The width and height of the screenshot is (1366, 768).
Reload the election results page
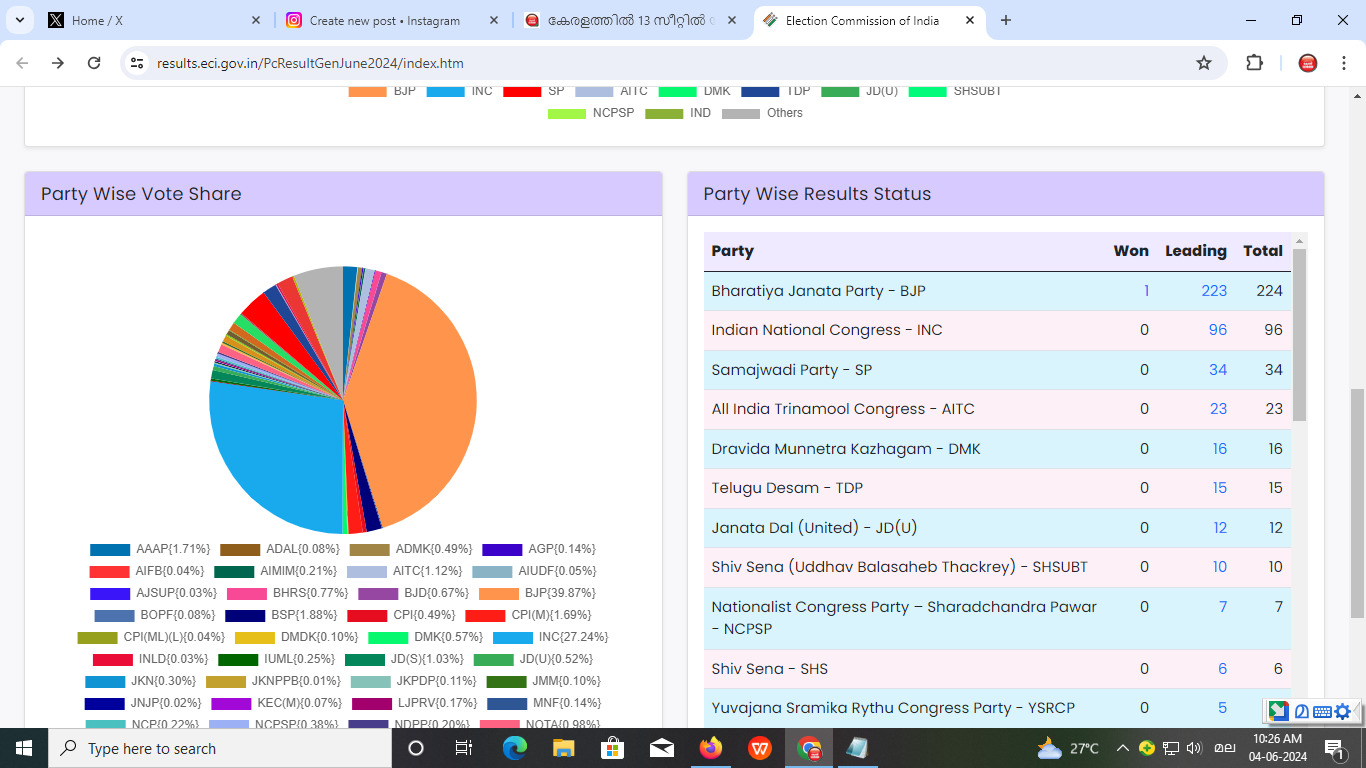[94, 63]
